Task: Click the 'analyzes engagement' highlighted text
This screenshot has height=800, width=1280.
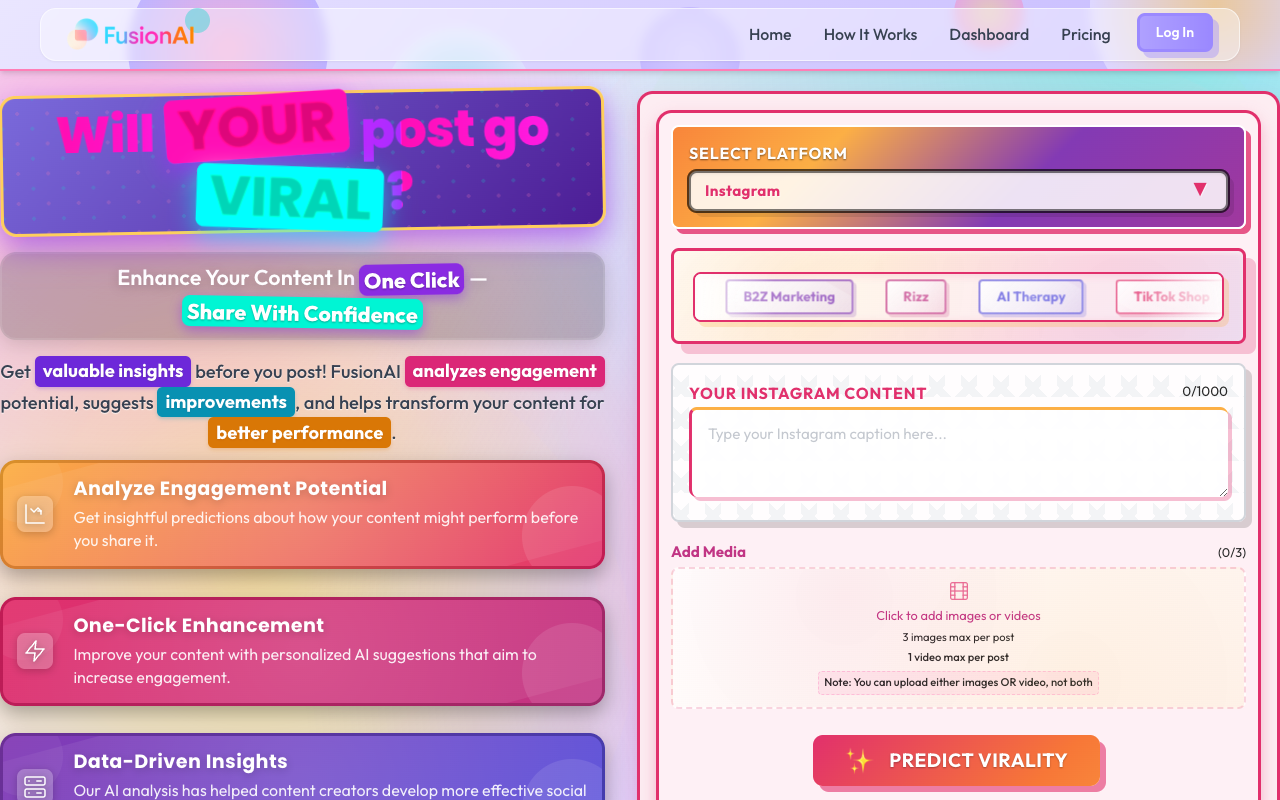Action: (x=505, y=371)
